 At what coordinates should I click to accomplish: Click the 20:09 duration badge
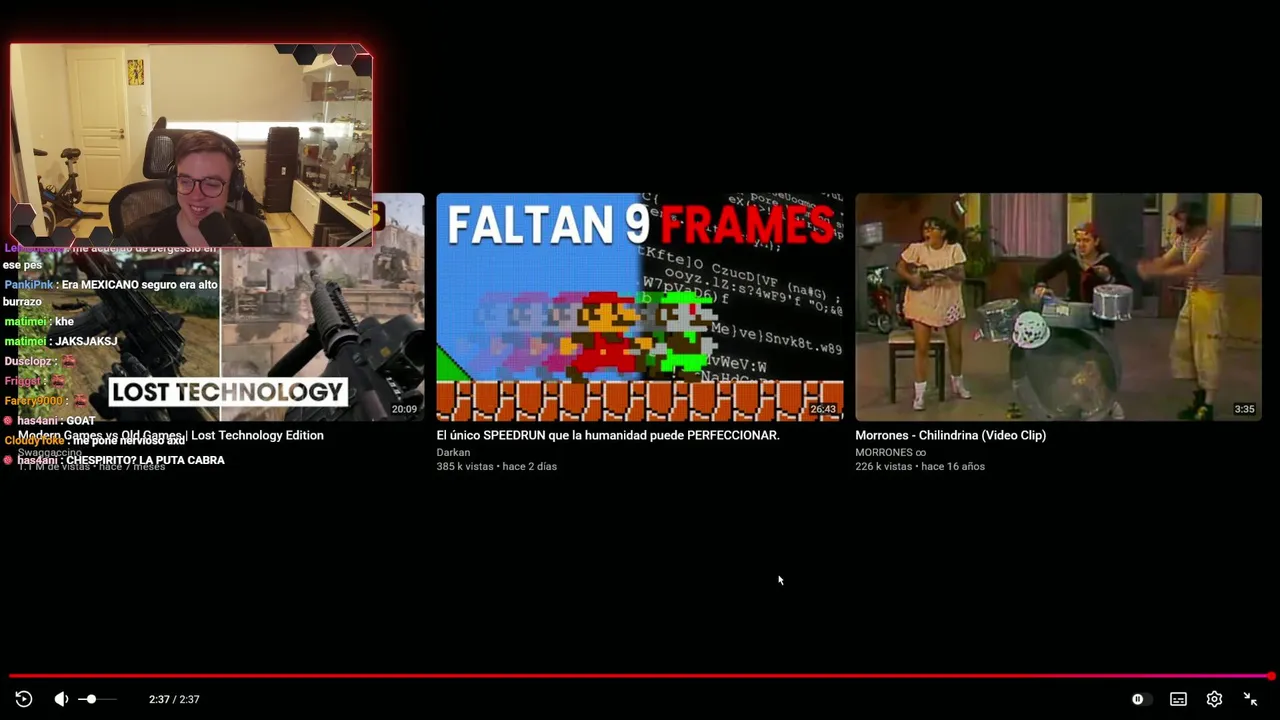[404, 409]
